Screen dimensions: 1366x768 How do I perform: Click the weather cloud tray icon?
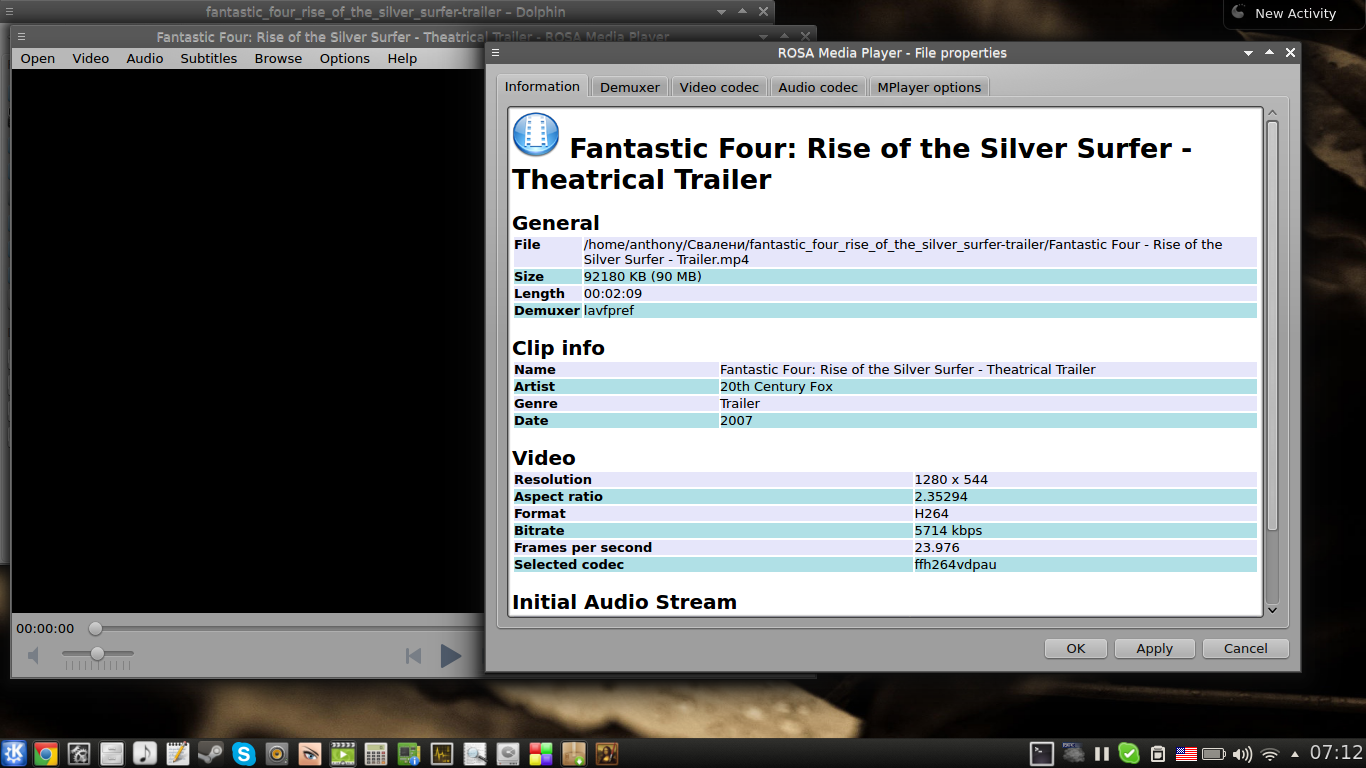click(1074, 753)
